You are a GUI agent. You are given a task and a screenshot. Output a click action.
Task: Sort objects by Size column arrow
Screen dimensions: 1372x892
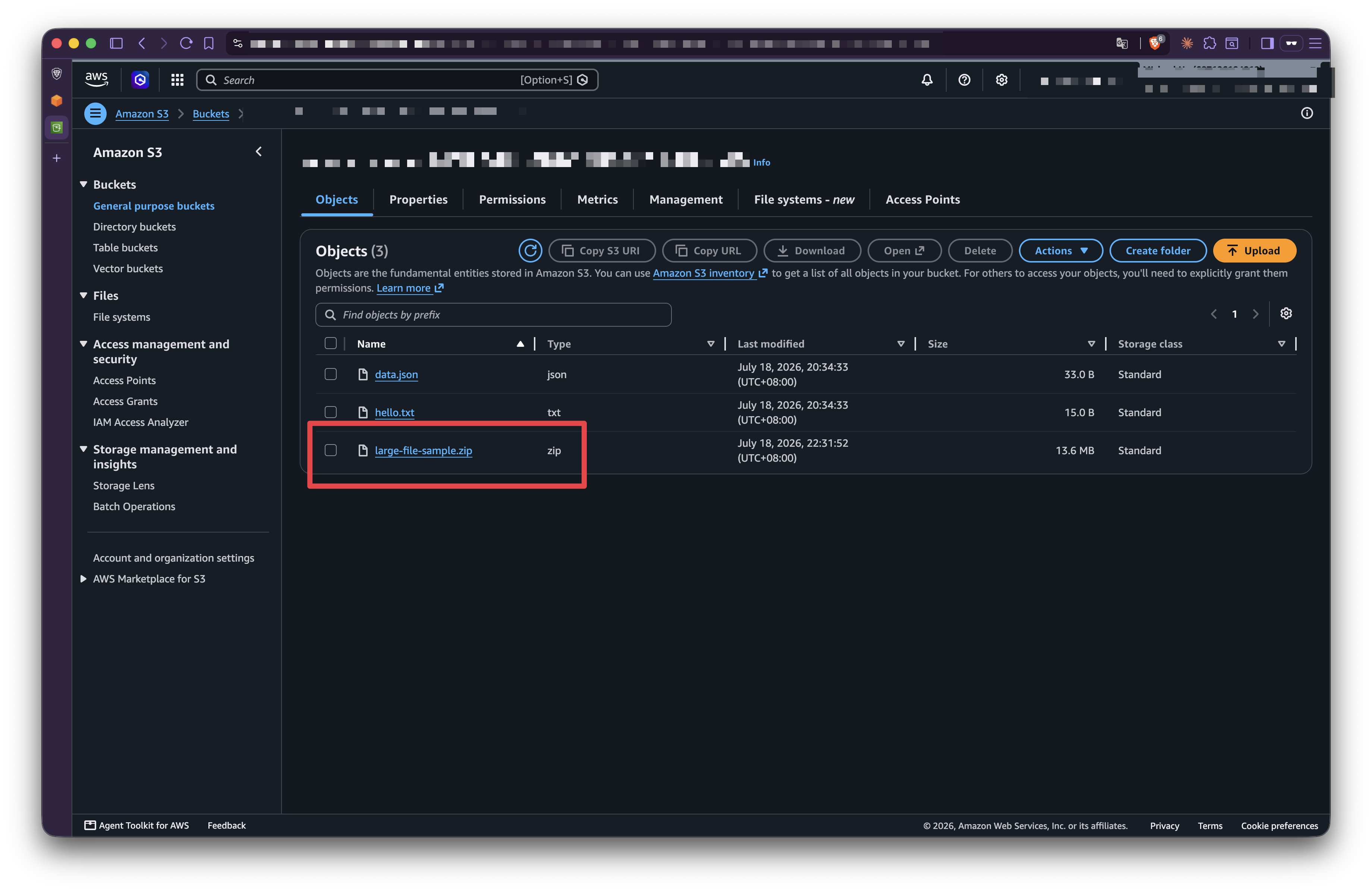pyautogui.click(x=1091, y=344)
